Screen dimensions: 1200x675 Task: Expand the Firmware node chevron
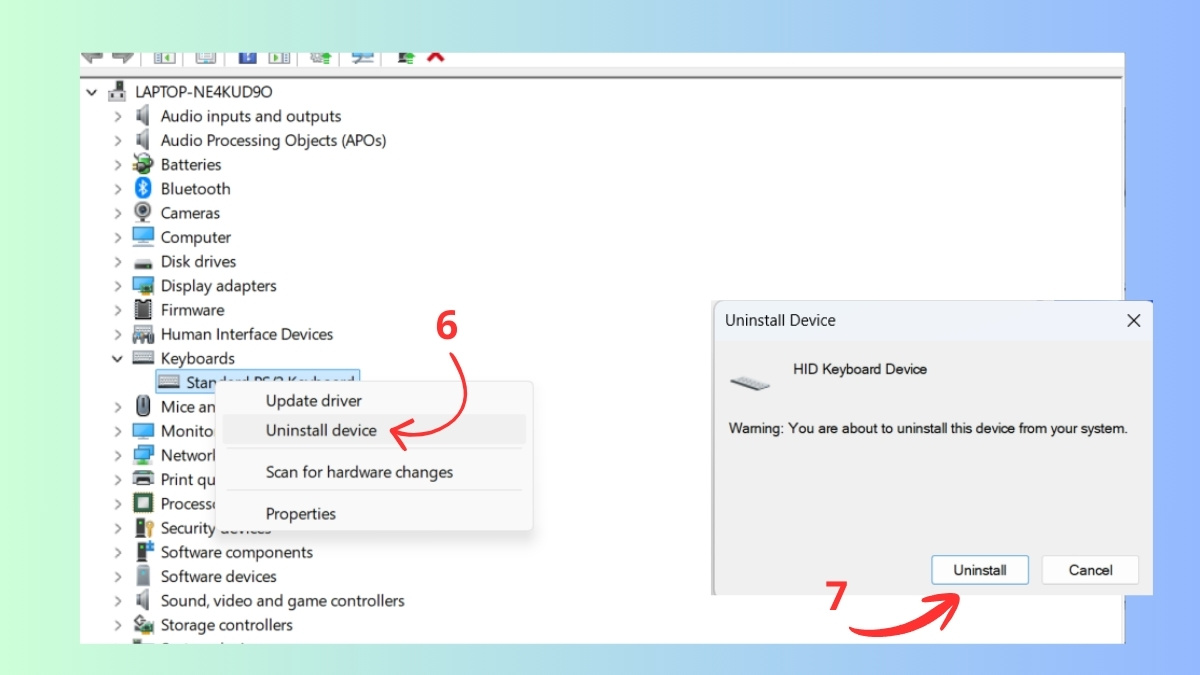coord(118,310)
